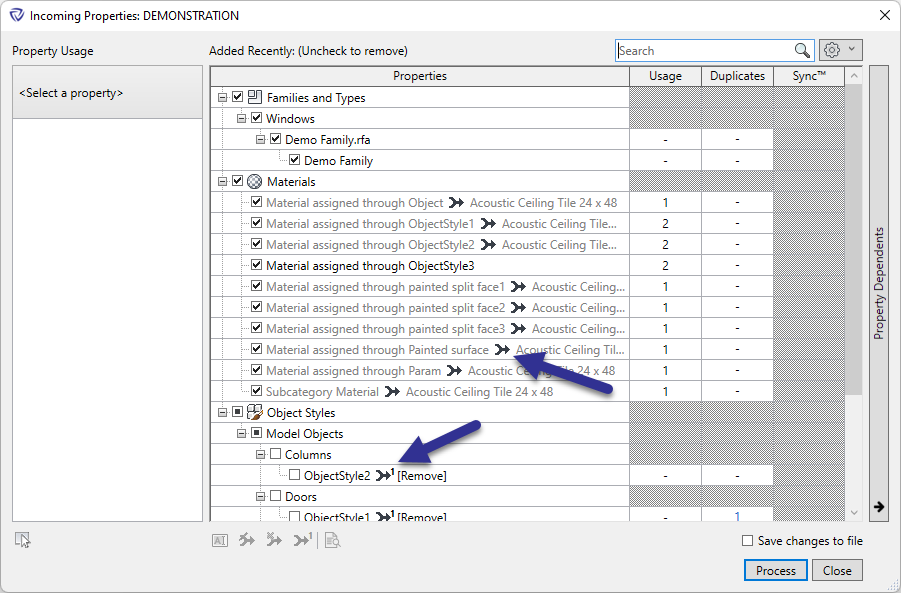The image size is (901, 593).
Task: Uncheck the Families and Types checkbox
Action: 237,97
